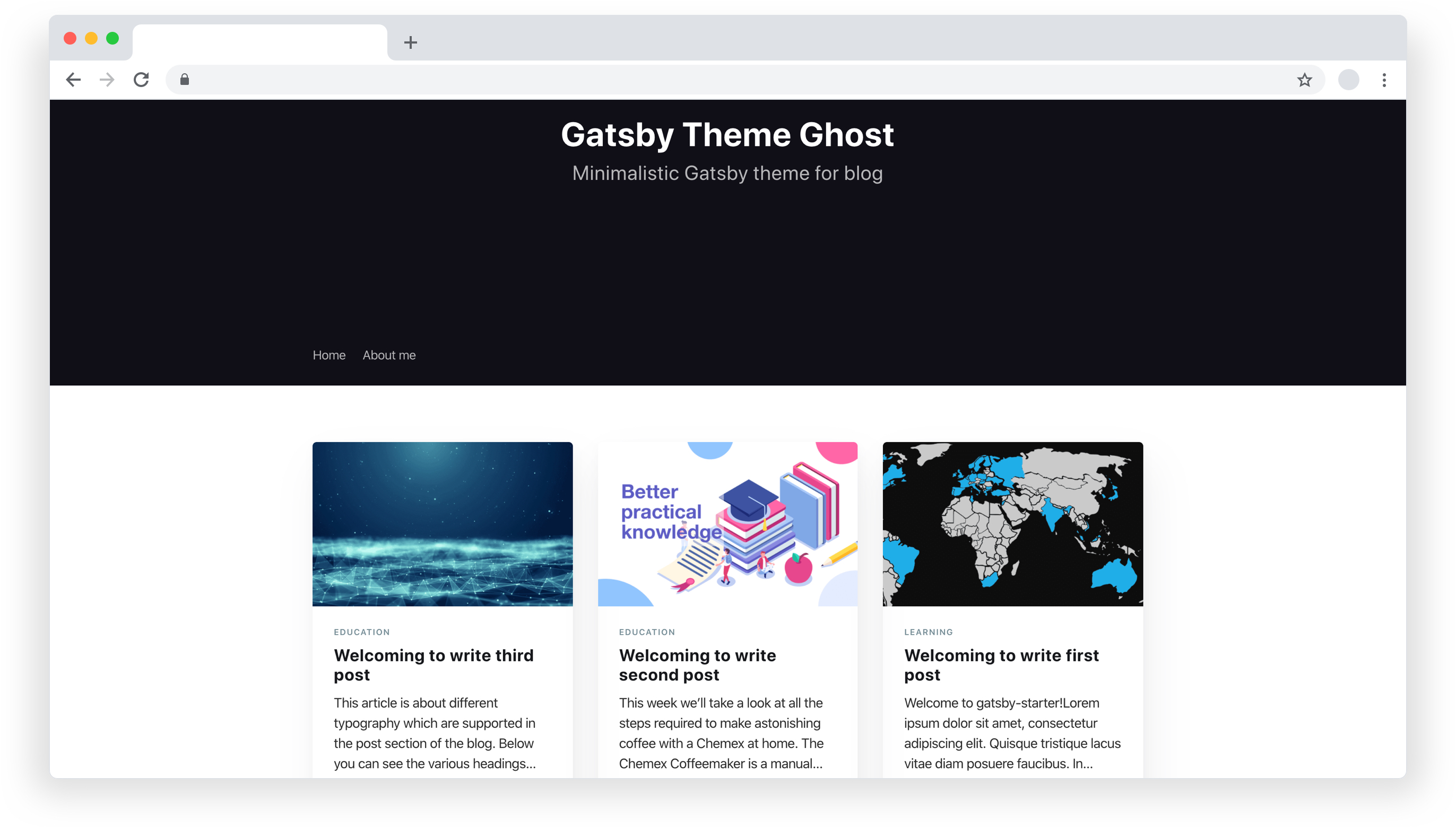This screenshot has width=1456, height=828.
Task: Click the browser back arrow
Action: 73,80
